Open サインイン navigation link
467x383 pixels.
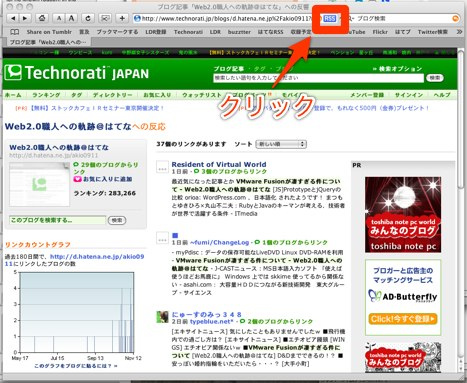409,95
